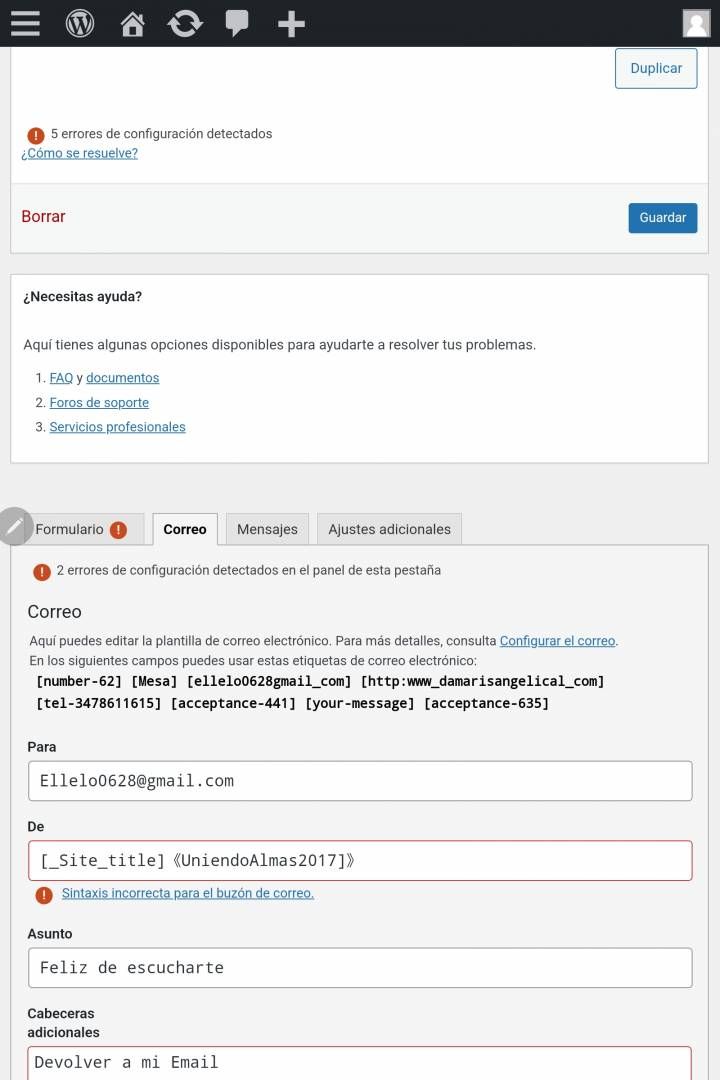This screenshot has height=1080, width=720.
Task: Open the user avatar profile icon
Action: 697,23
